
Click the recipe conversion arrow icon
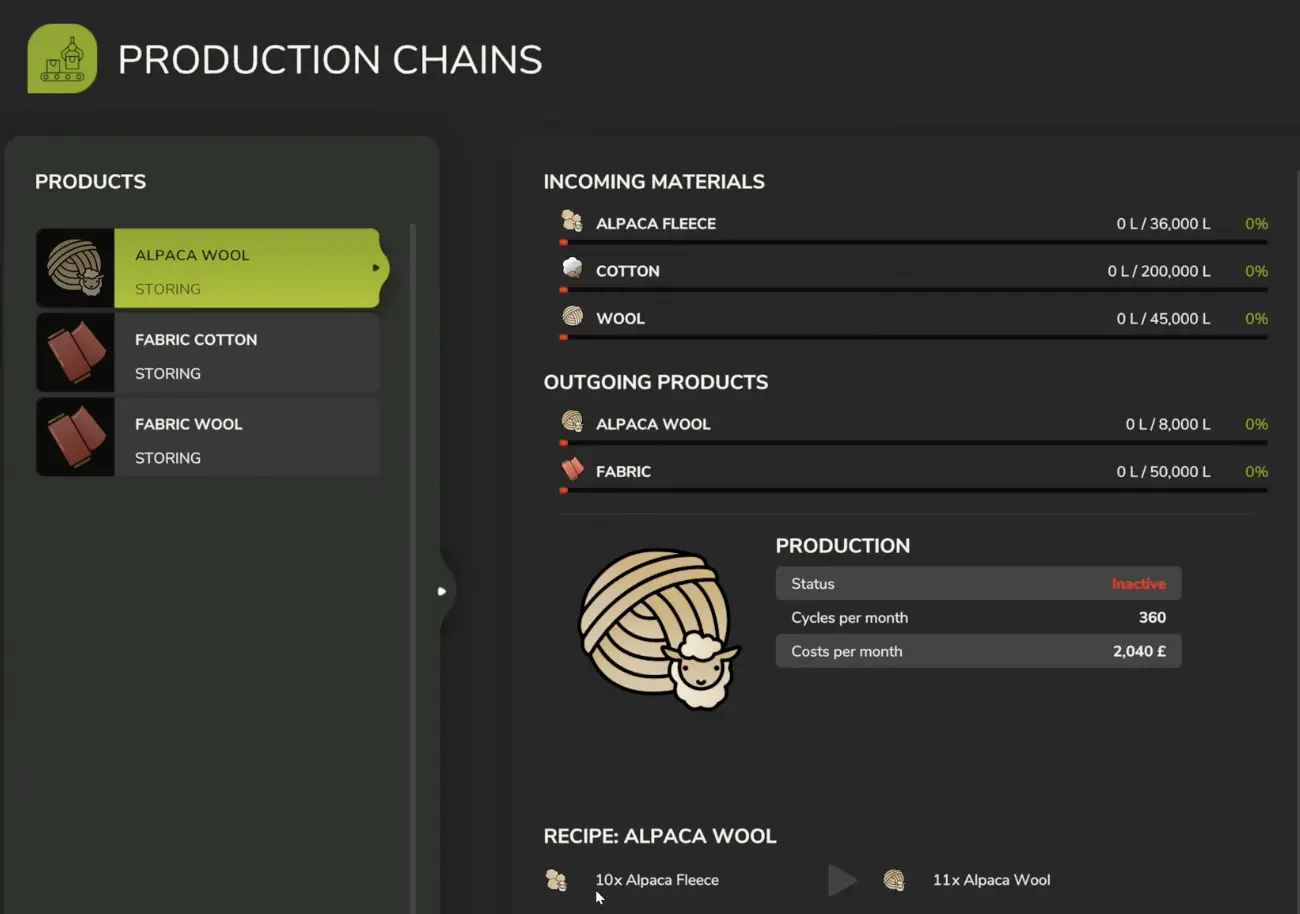pos(842,880)
